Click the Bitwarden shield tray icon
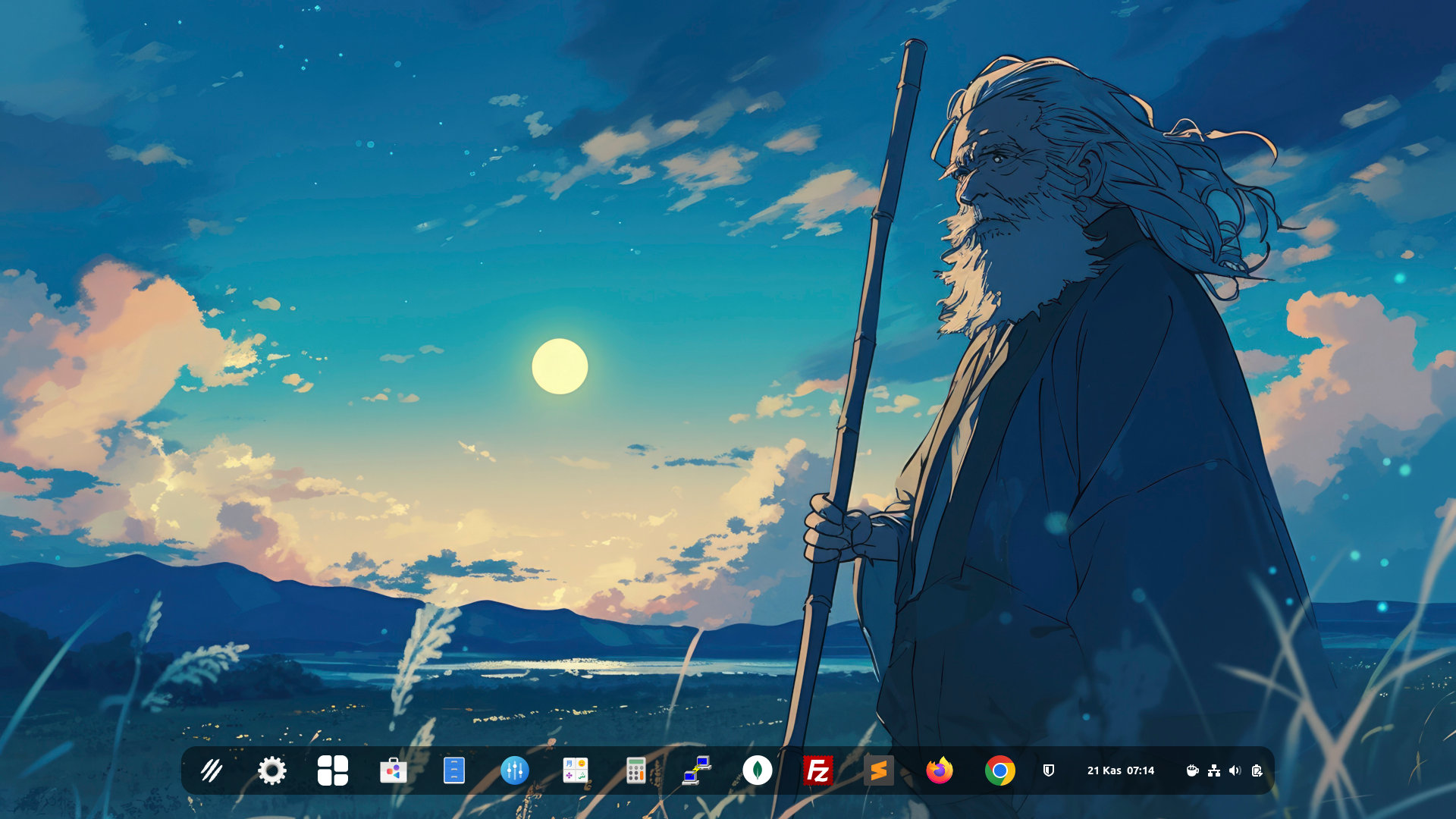1456x819 pixels. pos(1049,770)
